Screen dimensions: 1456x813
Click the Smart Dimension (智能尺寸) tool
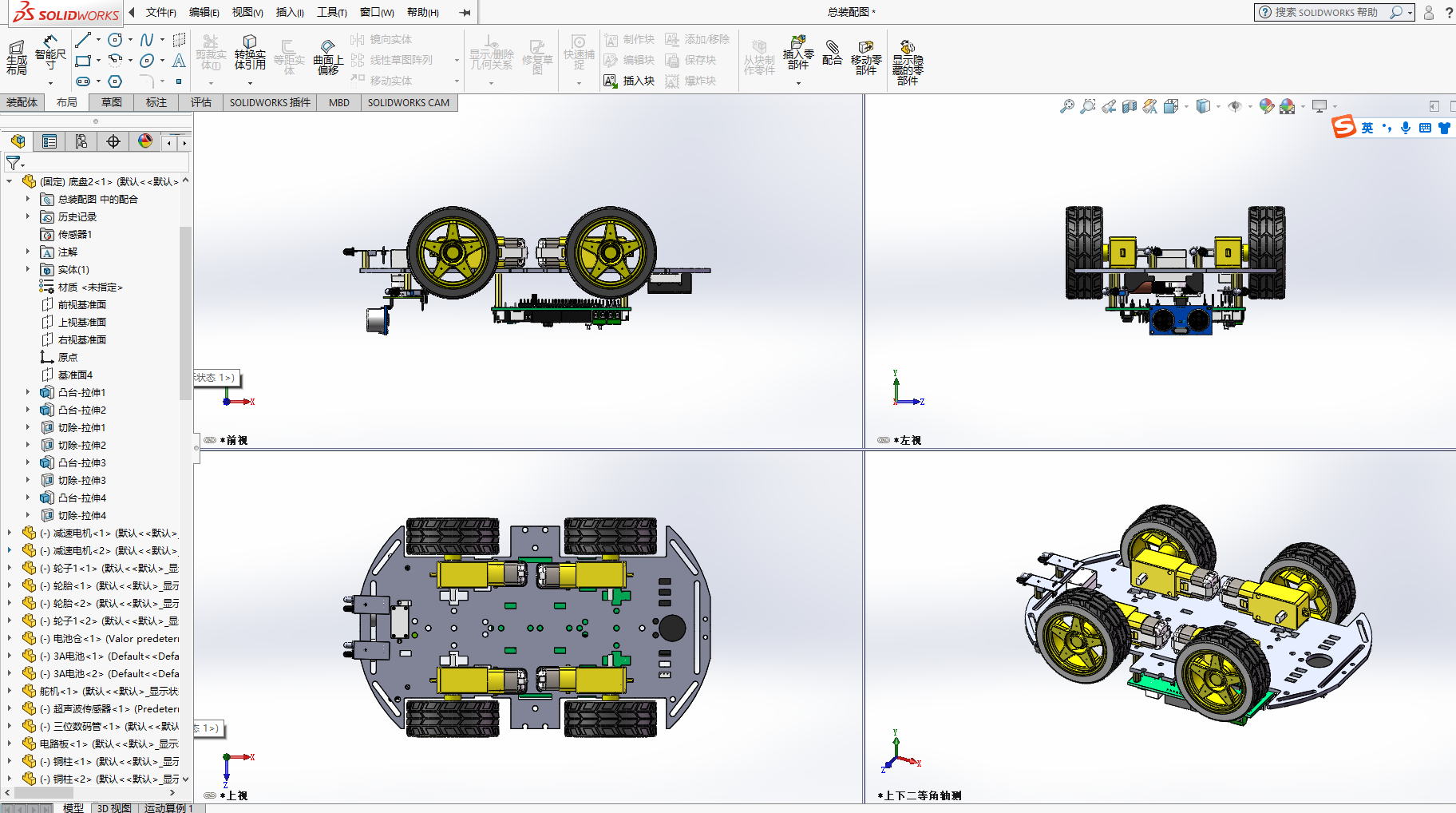(x=50, y=53)
